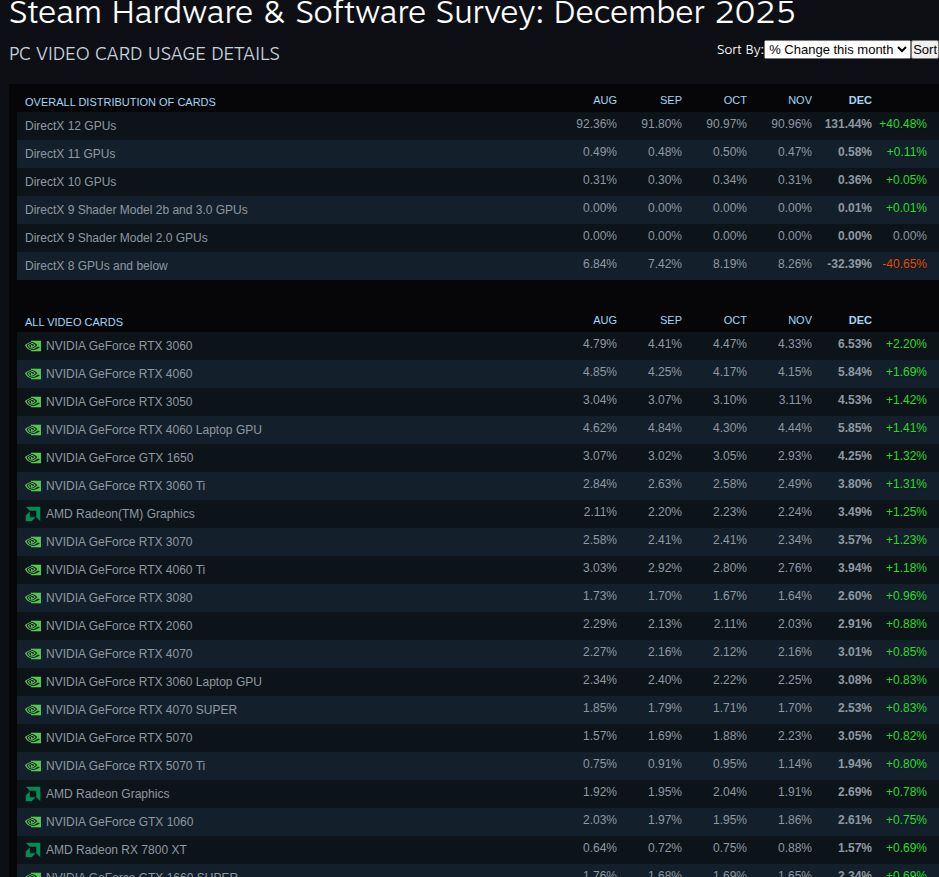Click NVIDIA icon beside RTX 4070 SUPER
The height and width of the screenshot is (877, 939).
(33, 710)
